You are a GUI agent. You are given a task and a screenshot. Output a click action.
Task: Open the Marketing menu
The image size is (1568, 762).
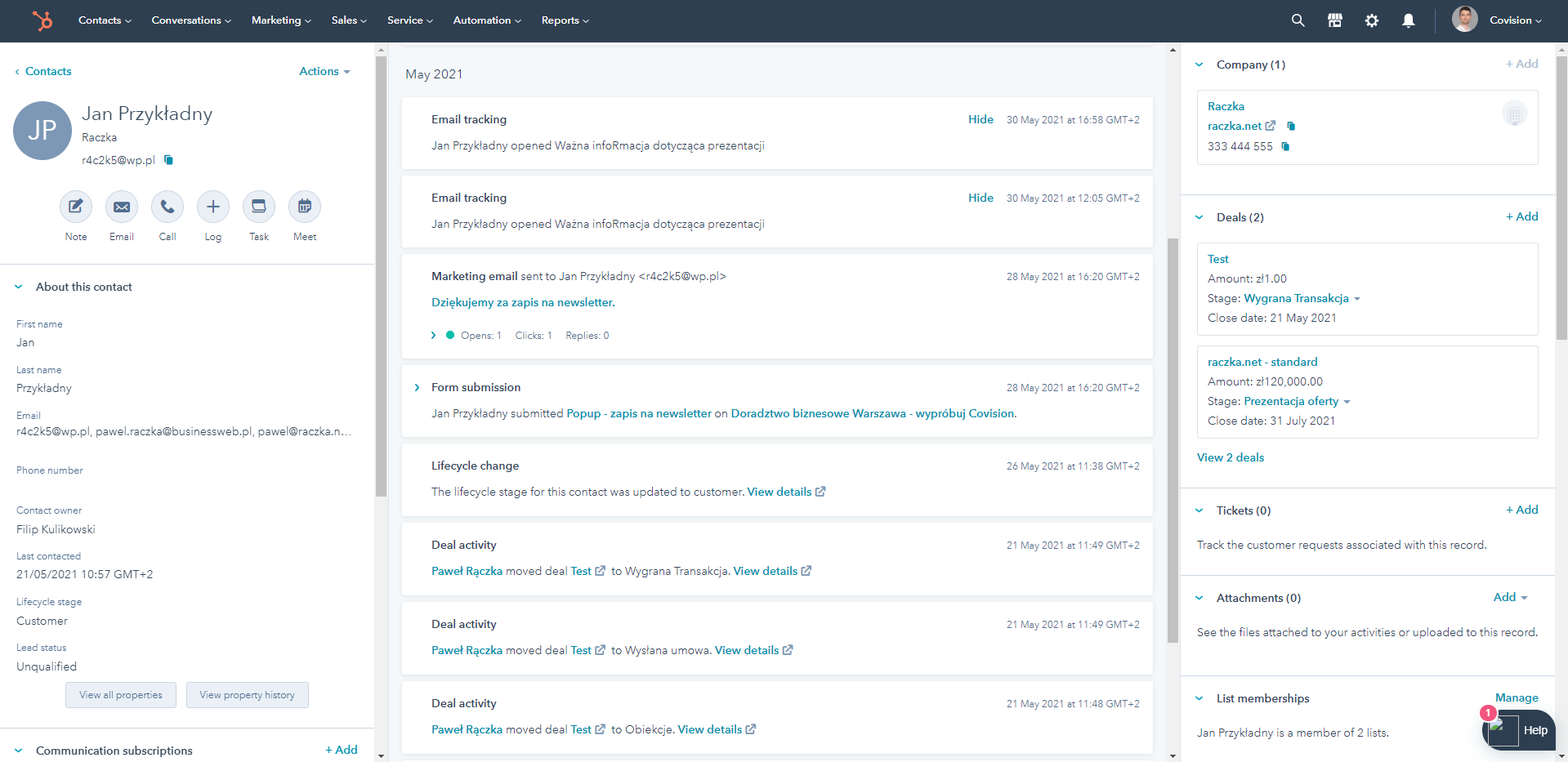[281, 20]
